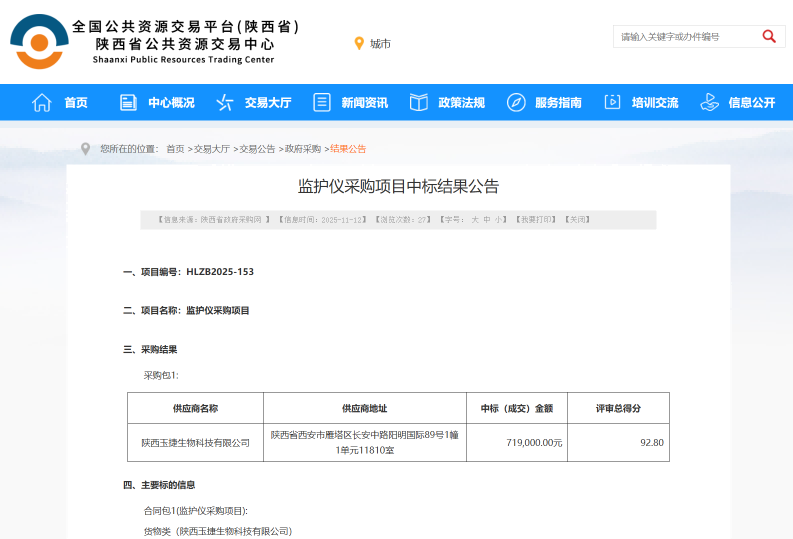Click the 中标（成交）金额 table header
This screenshot has width=793, height=539.
point(517,409)
